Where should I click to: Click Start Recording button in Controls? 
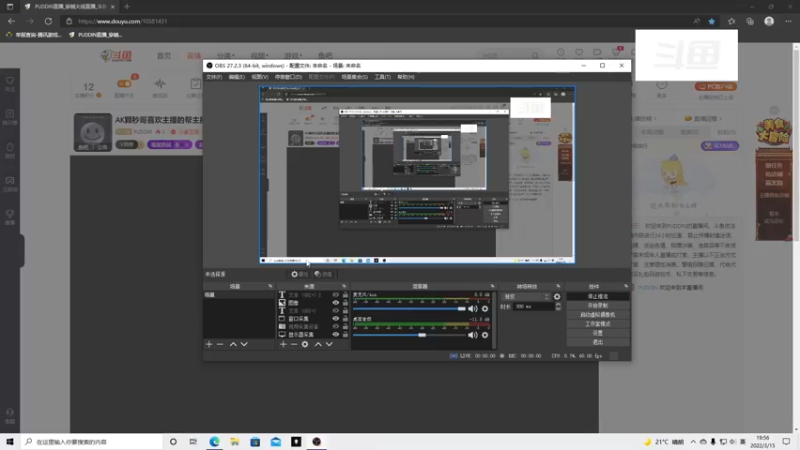point(598,306)
